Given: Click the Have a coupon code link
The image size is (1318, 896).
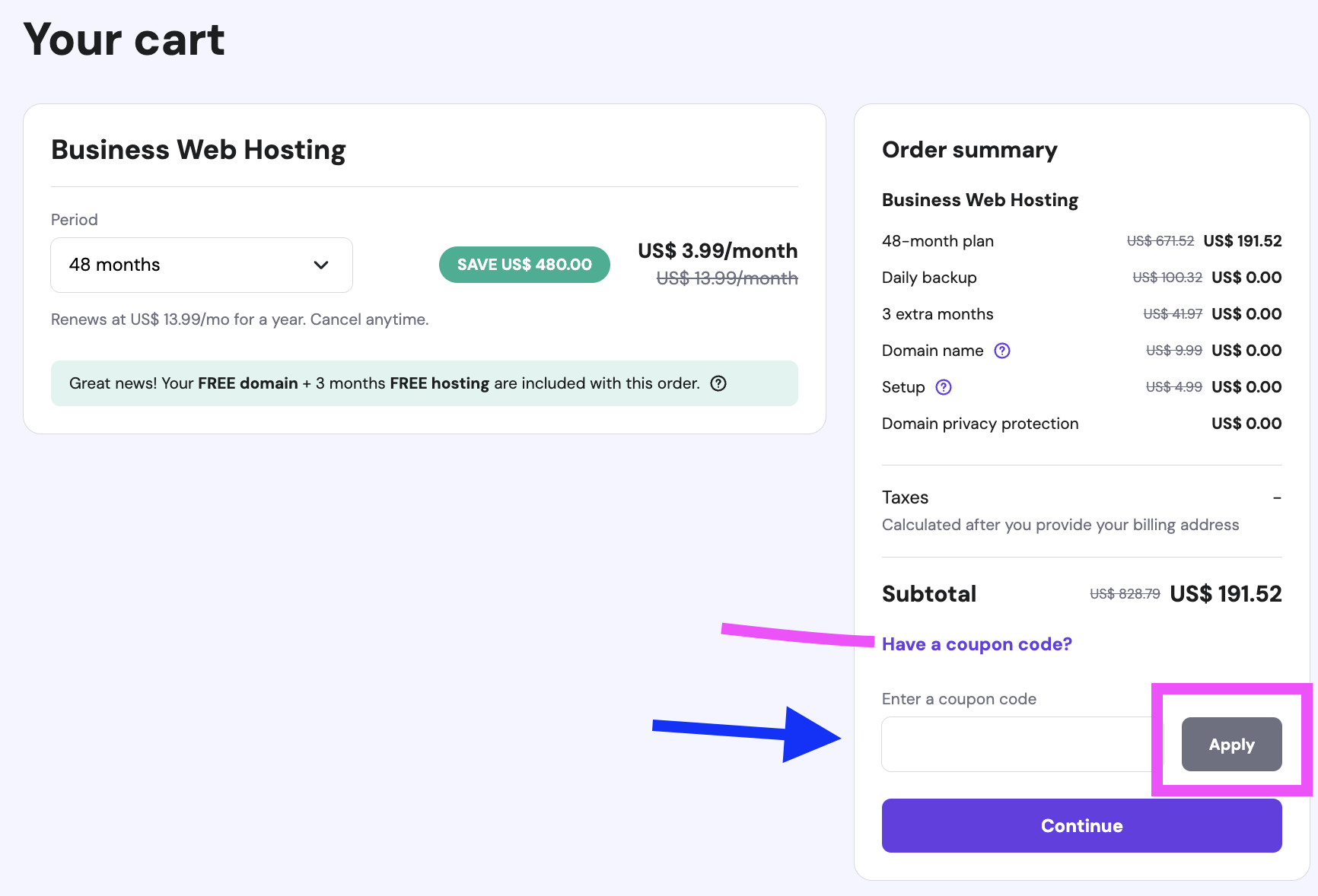Looking at the screenshot, I should [976, 643].
